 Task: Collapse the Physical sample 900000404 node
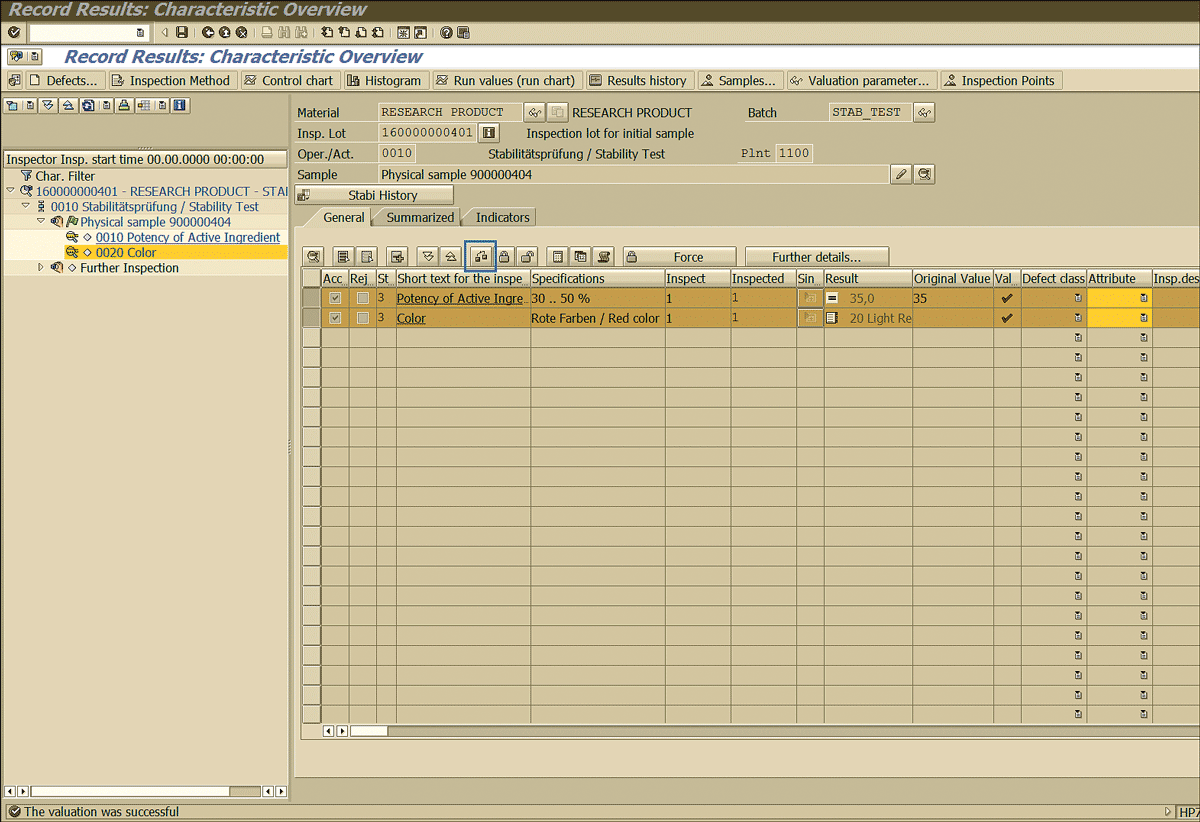click(41, 221)
